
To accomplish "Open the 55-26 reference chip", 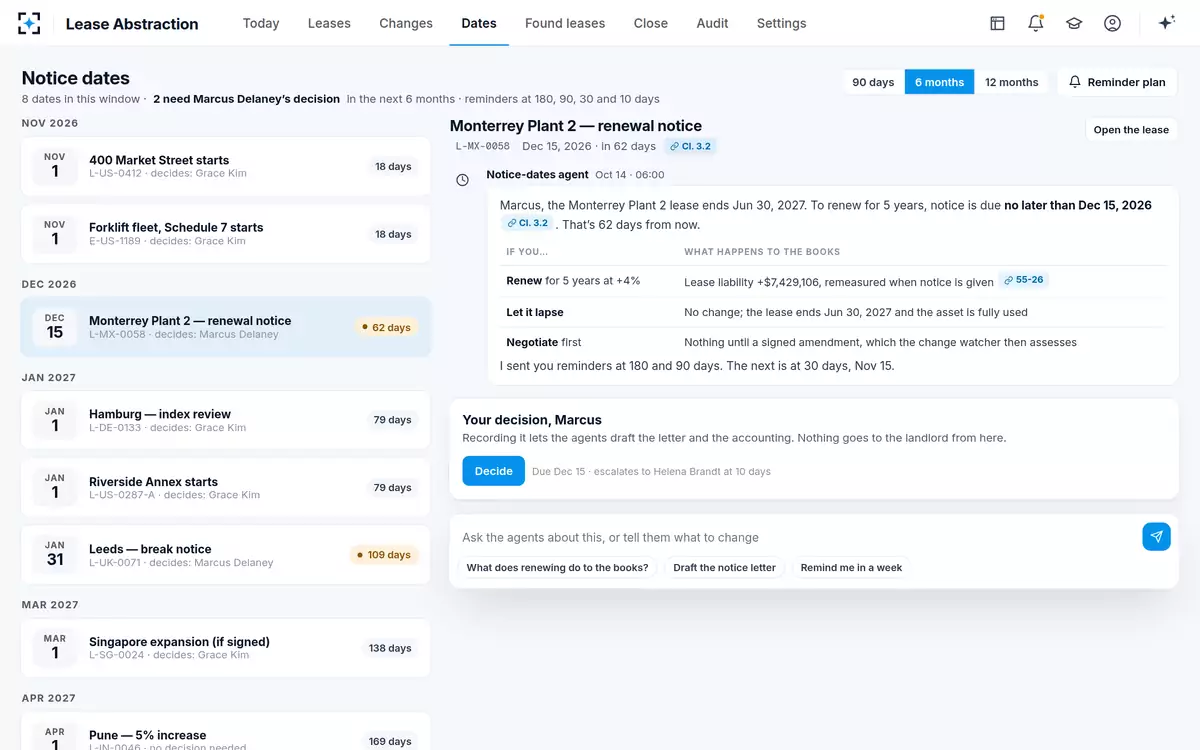I will [x=1023, y=280].
